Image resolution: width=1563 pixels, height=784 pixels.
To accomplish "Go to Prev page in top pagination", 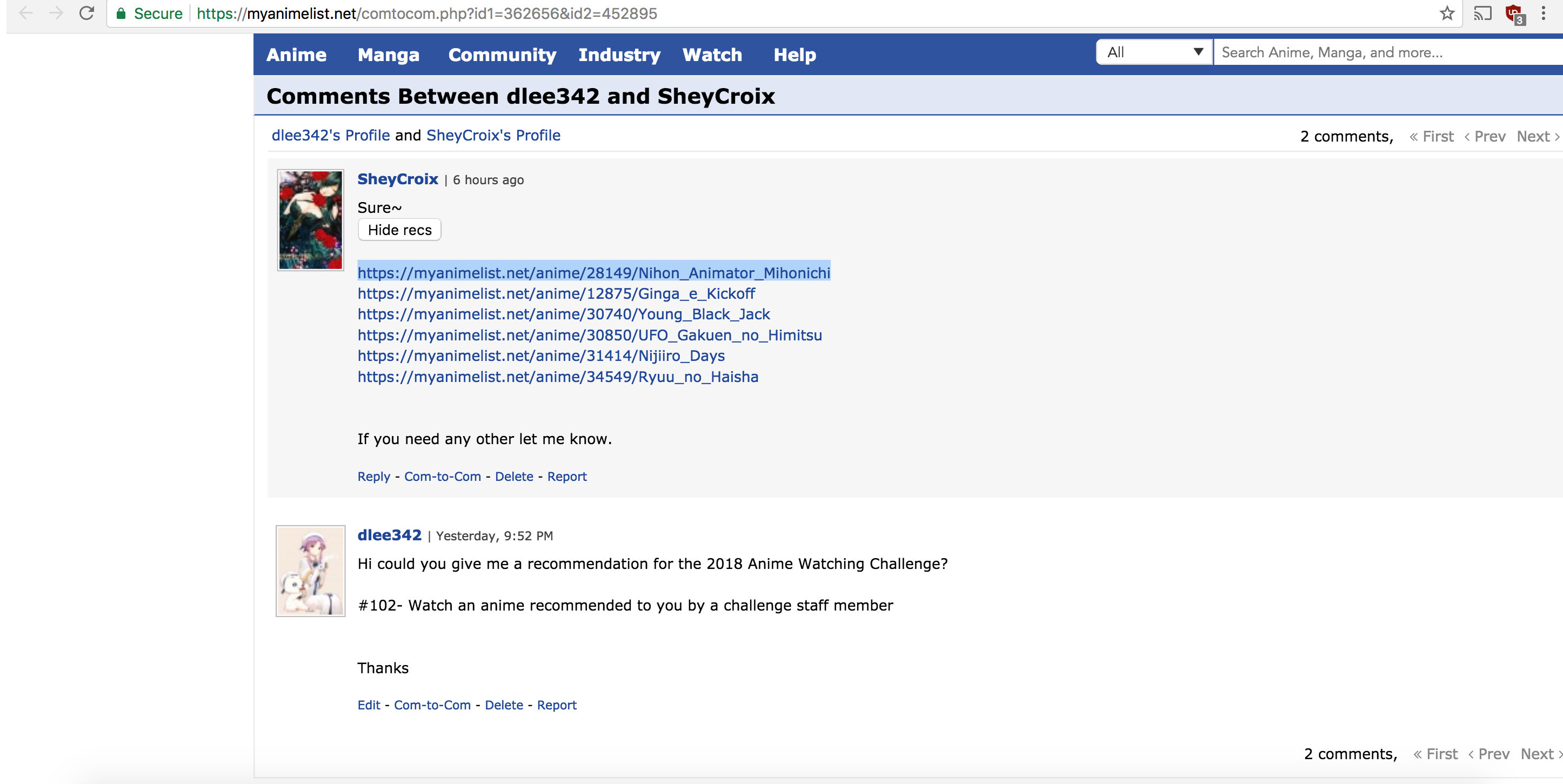I will 1485,137.
